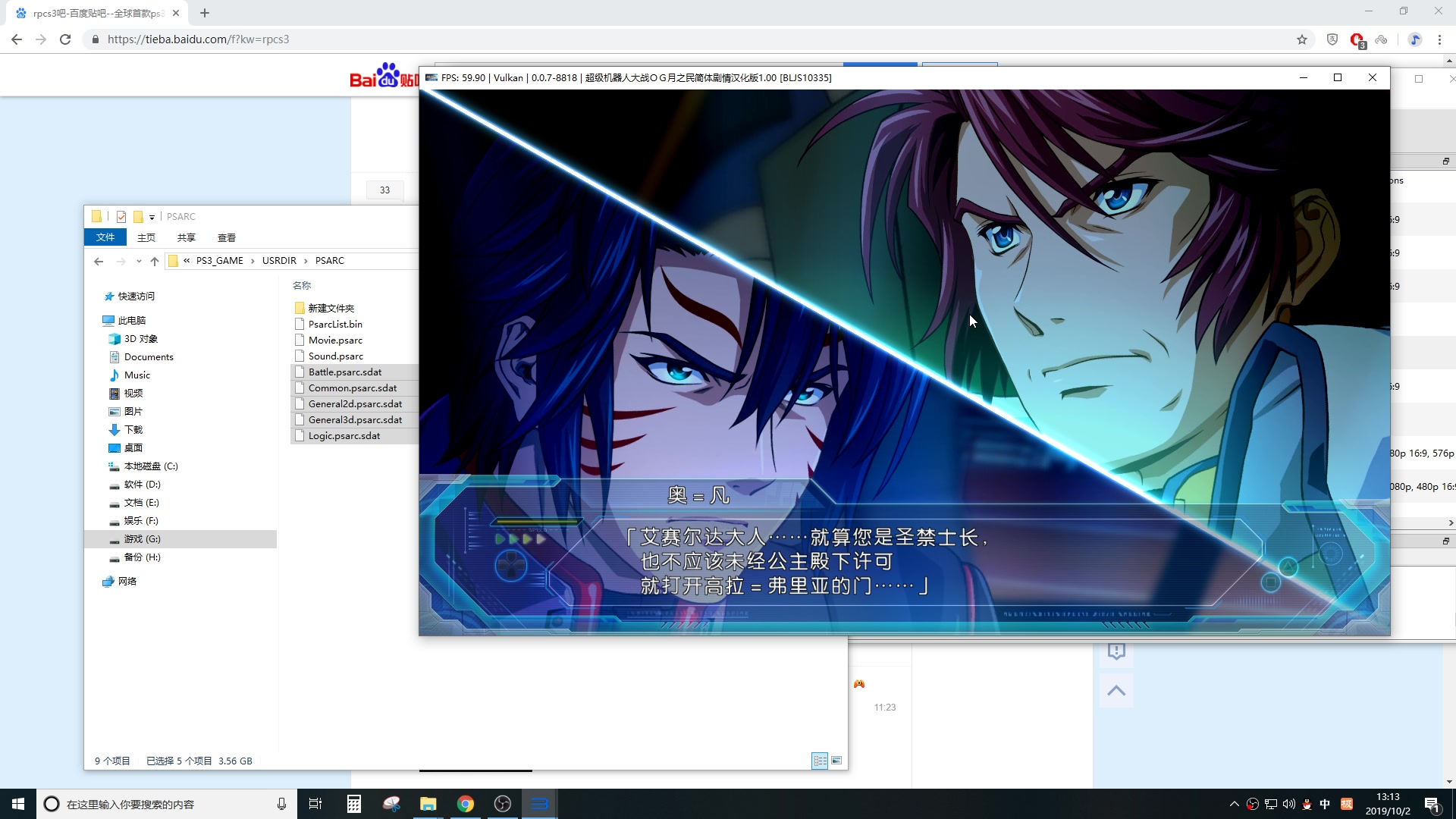The width and height of the screenshot is (1456, 819).
Task: Click USRDIR in breadcrumb path
Action: pos(279,260)
